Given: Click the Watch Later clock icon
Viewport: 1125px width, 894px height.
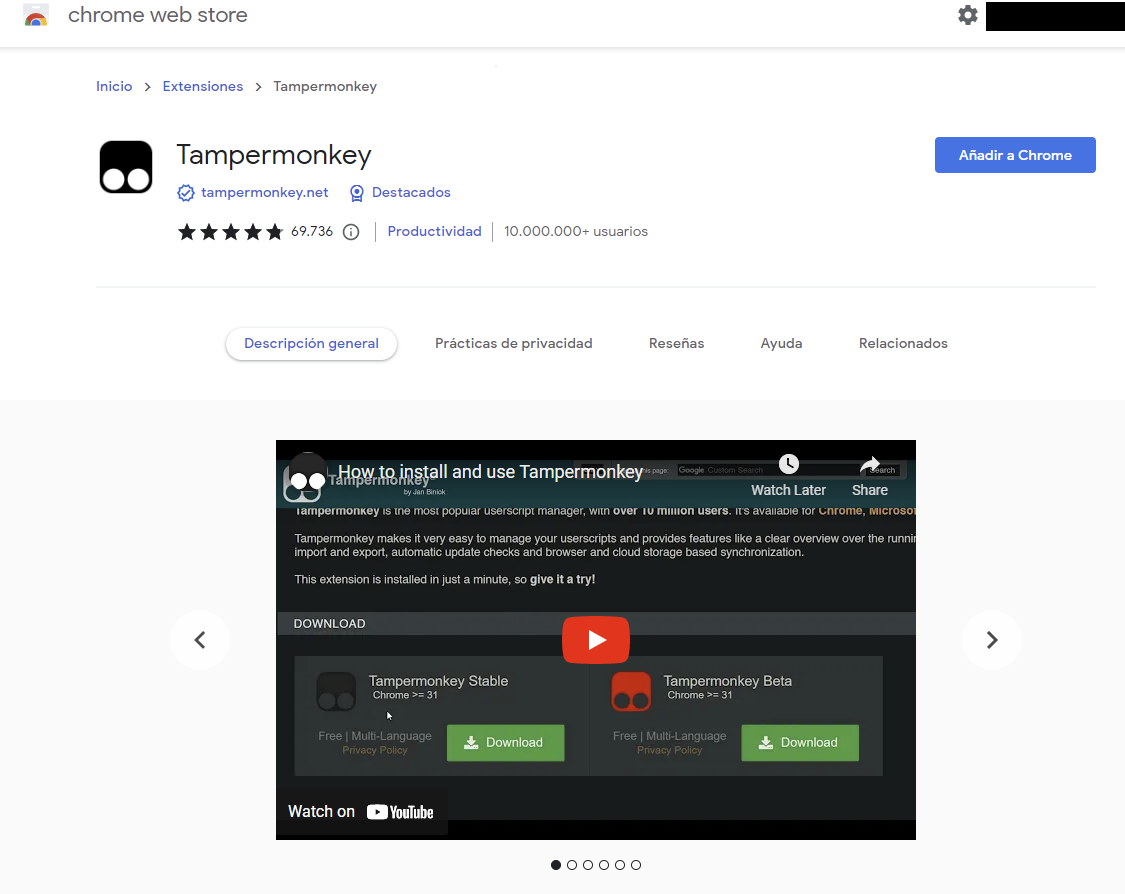Looking at the screenshot, I should 789,463.
